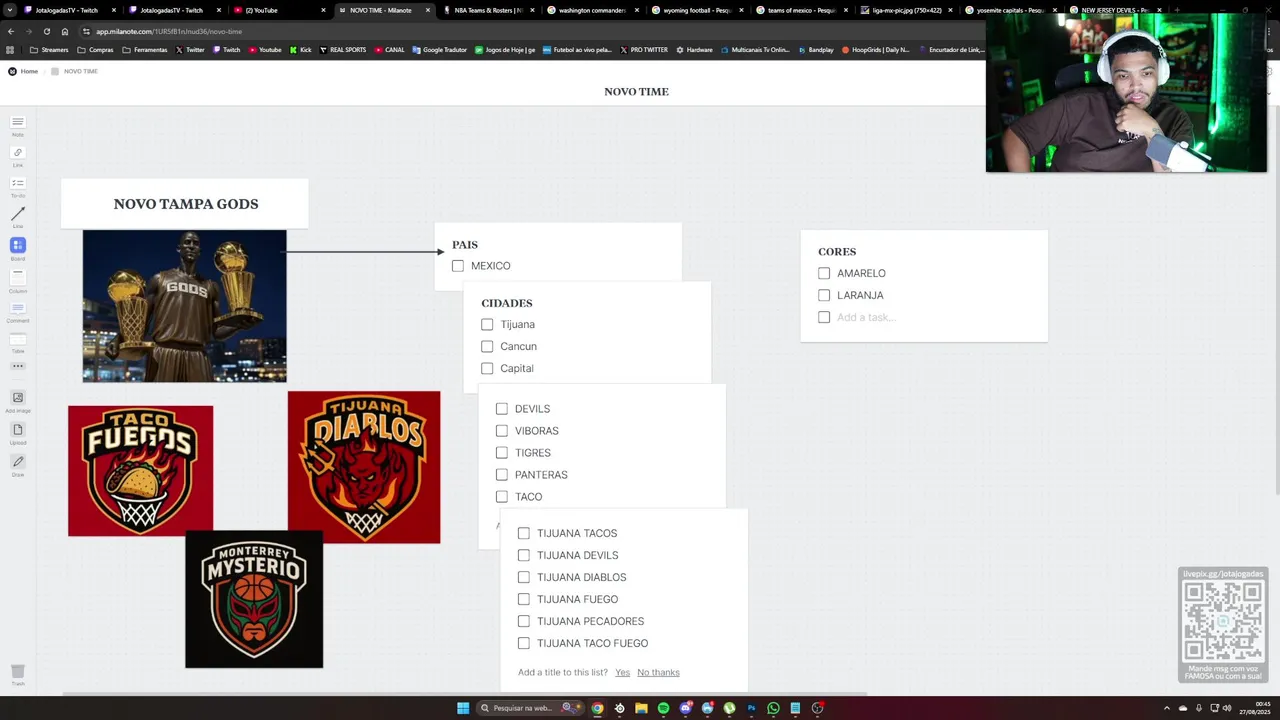Check the TIJUANA TACO FUEGO checkbox
The image size is (1280, 720).
[x=524, y=643]
